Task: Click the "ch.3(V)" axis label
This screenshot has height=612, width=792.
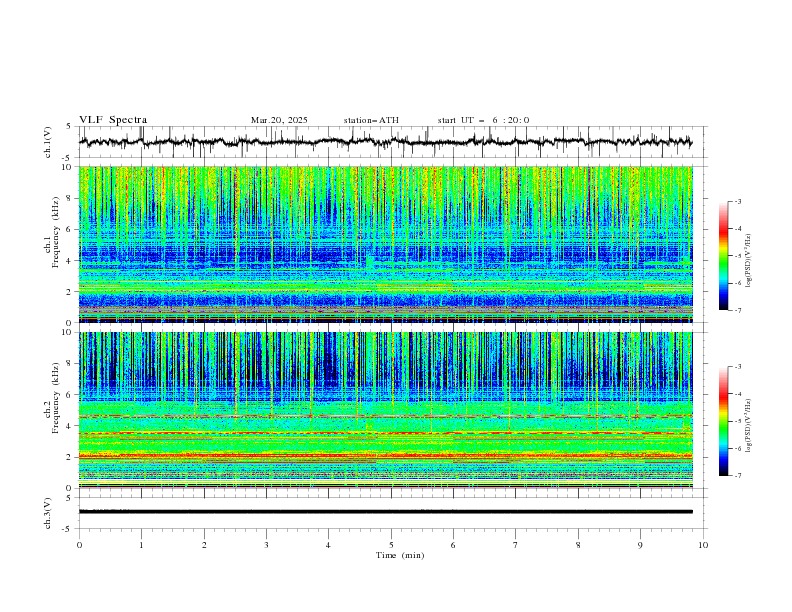Action: [48, 513]
